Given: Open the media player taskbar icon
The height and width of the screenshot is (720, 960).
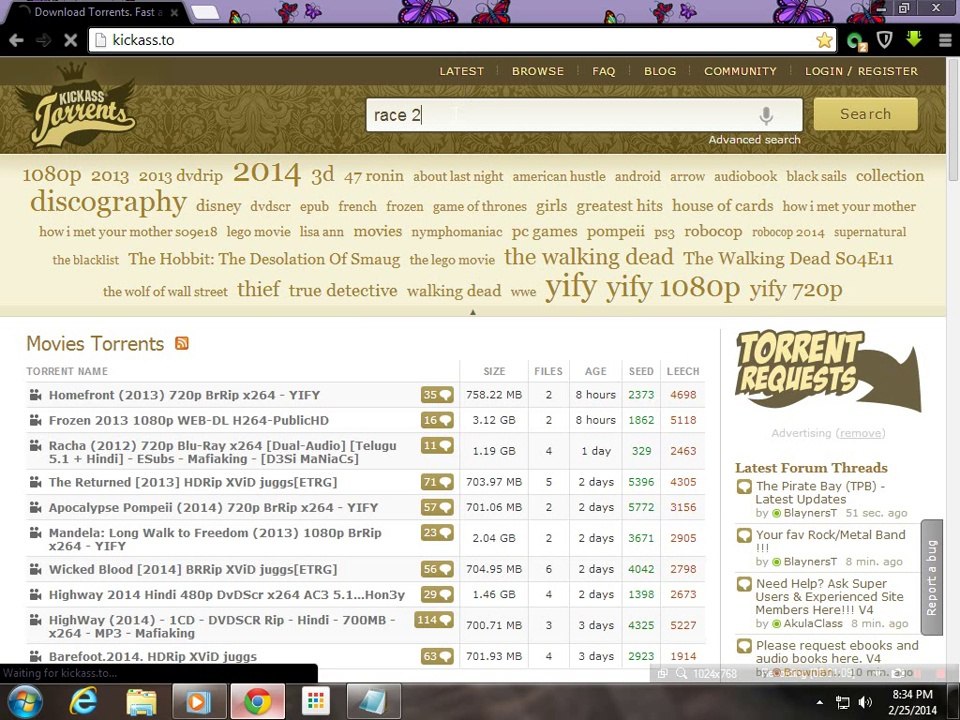Looking at the screenshot, I should click(x=199, y=702).
